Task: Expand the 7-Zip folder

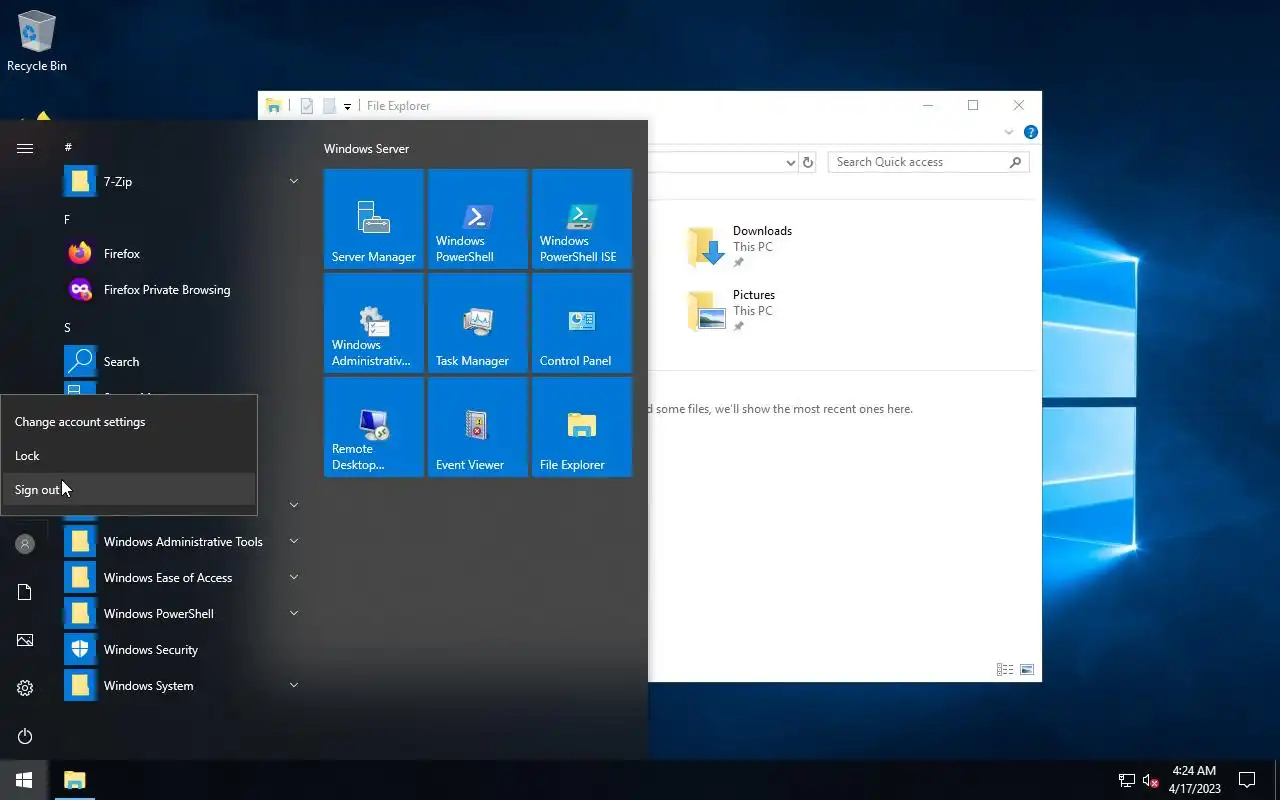Action: point(294,181)
